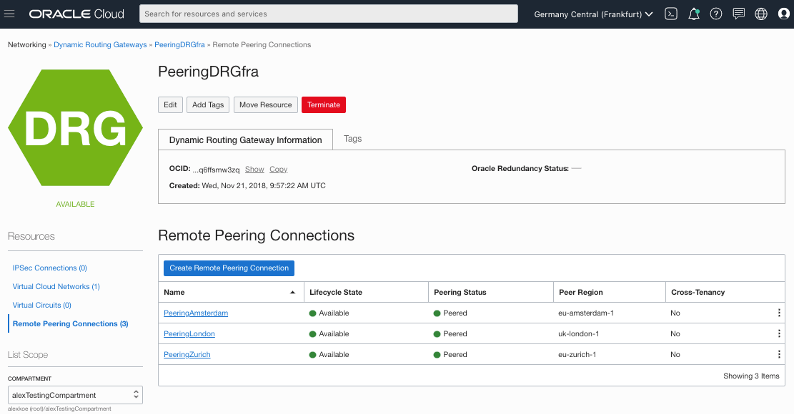794x414 pixels.
Task: Focus the search resources and services field
Action: [329, 14]
